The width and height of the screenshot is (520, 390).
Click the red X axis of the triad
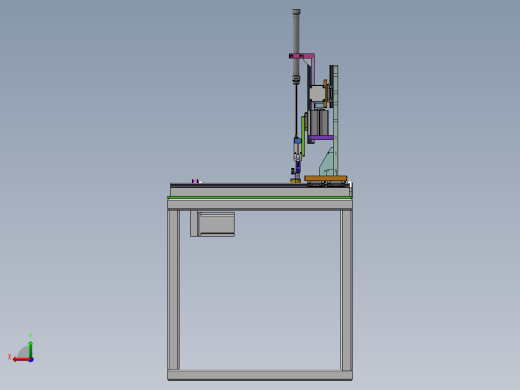coord(21,360)
